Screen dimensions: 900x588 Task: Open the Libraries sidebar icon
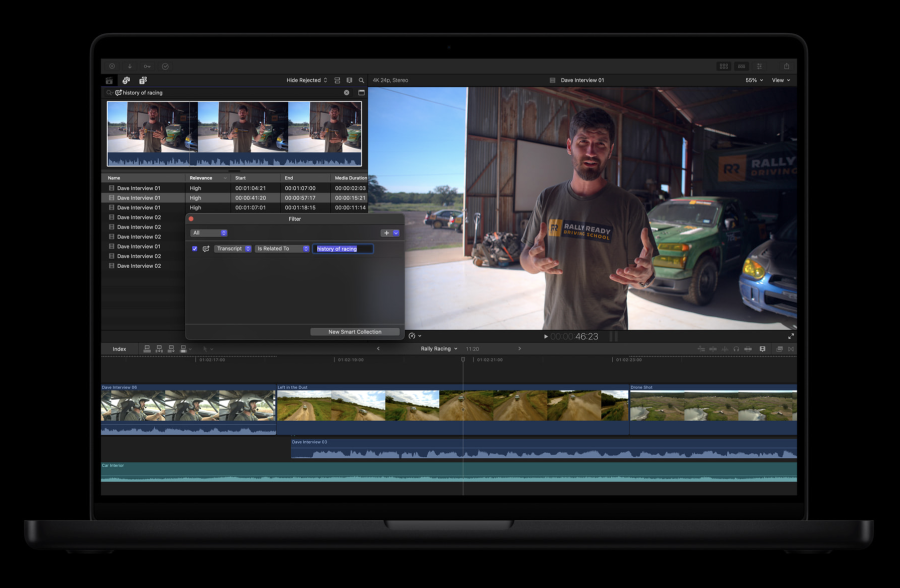[x=109, y=80]
